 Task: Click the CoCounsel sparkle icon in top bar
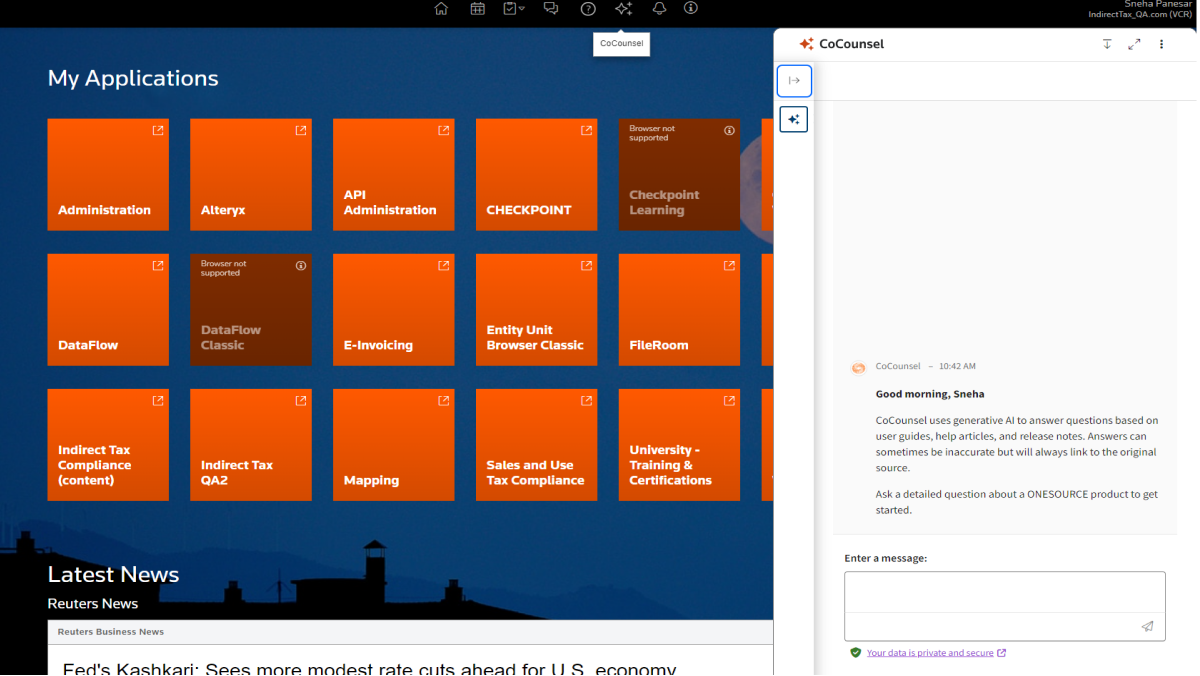[x=623, y=9]
